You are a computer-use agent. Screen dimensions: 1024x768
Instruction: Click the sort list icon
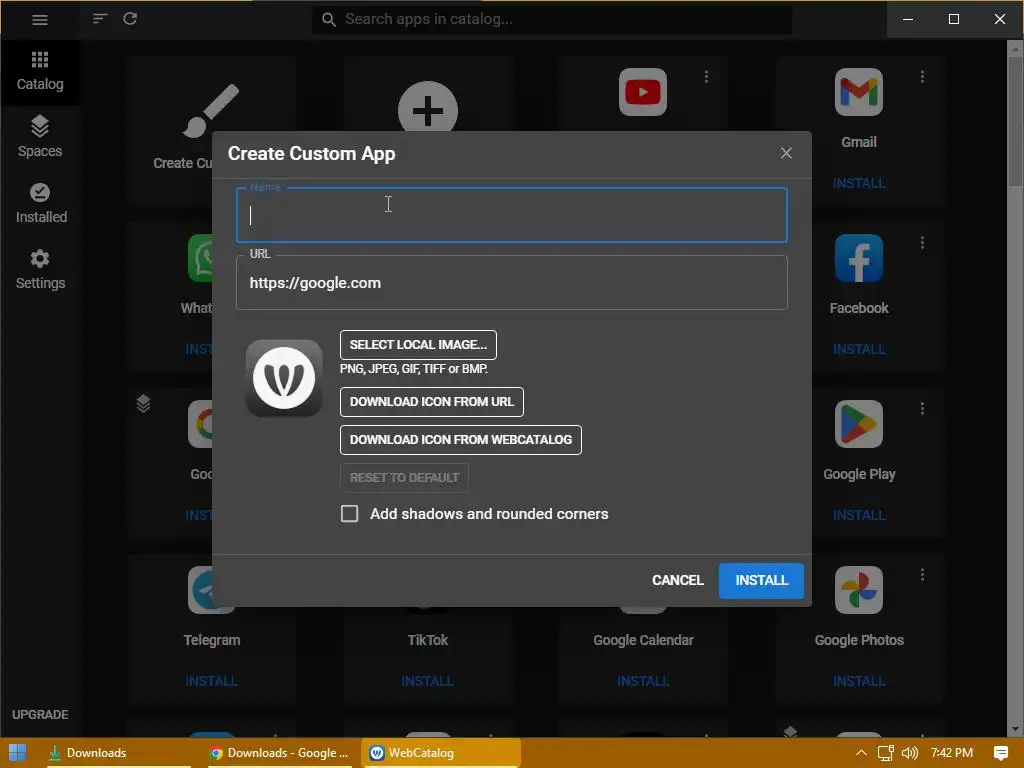pyautogui.click(x=100, y=19)
